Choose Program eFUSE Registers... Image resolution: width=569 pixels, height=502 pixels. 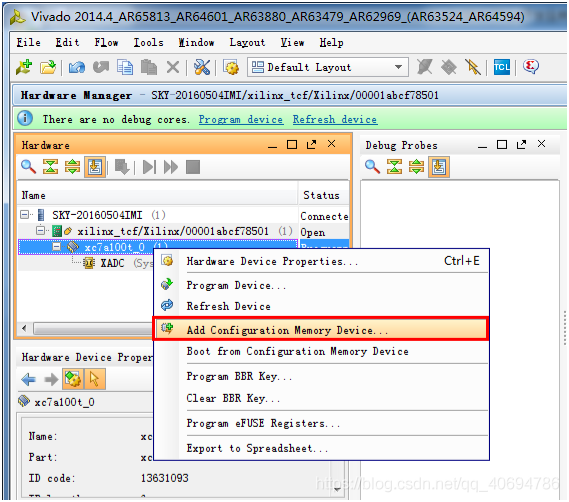point(321,423)
